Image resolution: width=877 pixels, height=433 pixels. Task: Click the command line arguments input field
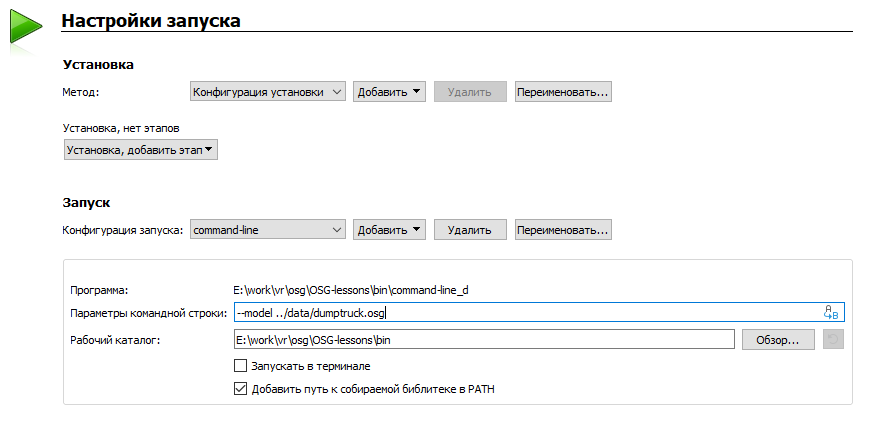coord(520,312)
